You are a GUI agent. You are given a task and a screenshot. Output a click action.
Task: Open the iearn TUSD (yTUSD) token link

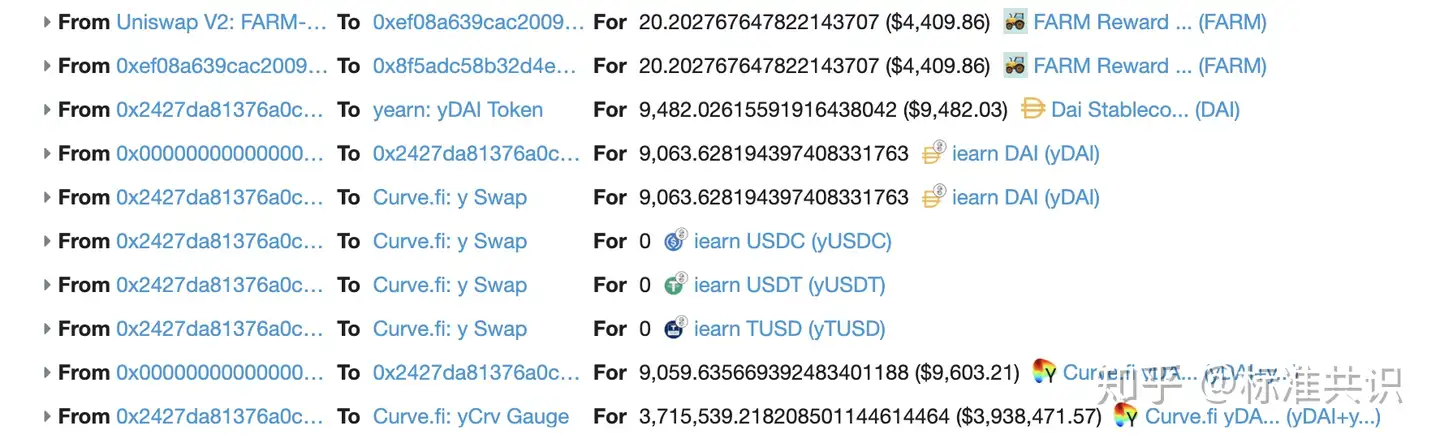click(790, 329)
